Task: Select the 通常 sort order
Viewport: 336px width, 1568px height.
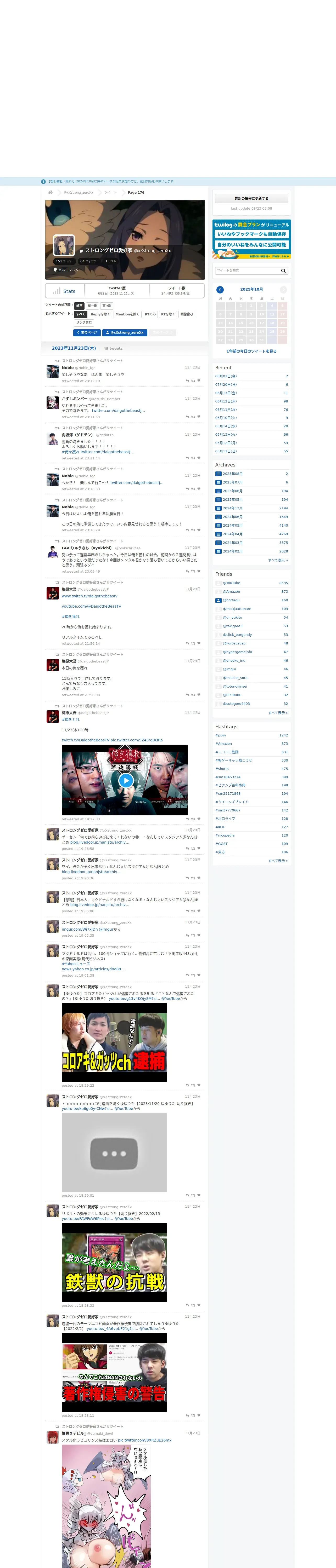Action: [79, 305]
